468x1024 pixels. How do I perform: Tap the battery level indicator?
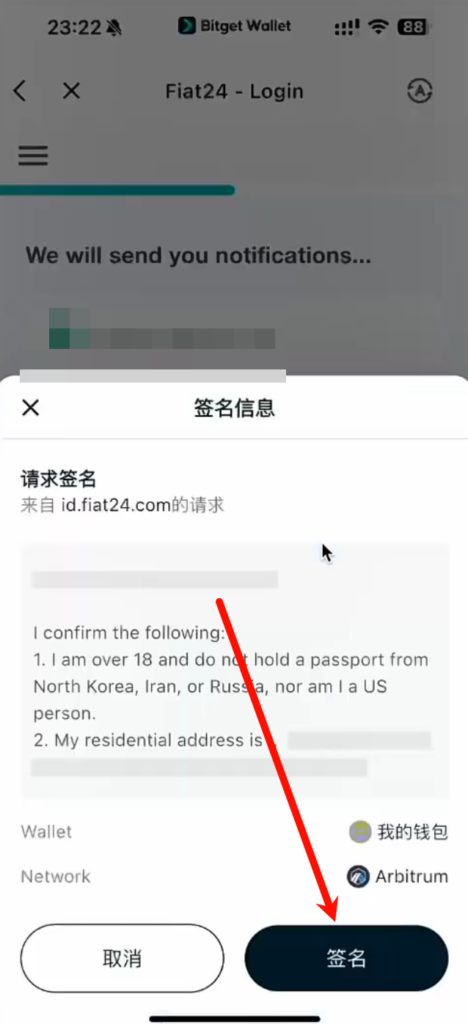pyautogui.click(x=413, y=27)
